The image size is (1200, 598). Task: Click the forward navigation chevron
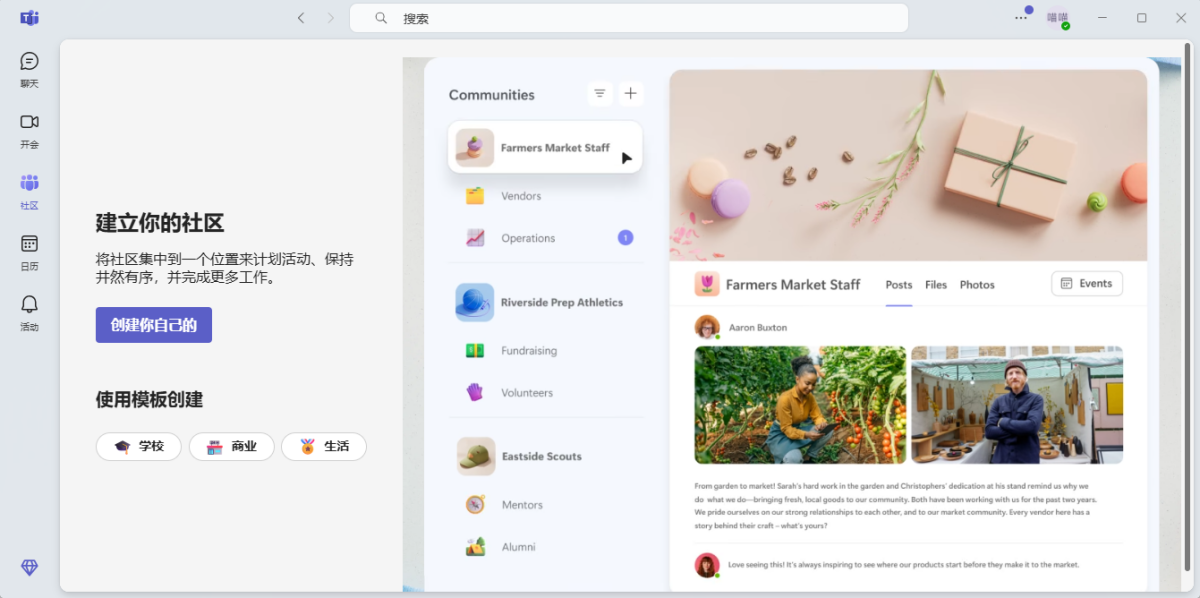(x=330, y=17)
